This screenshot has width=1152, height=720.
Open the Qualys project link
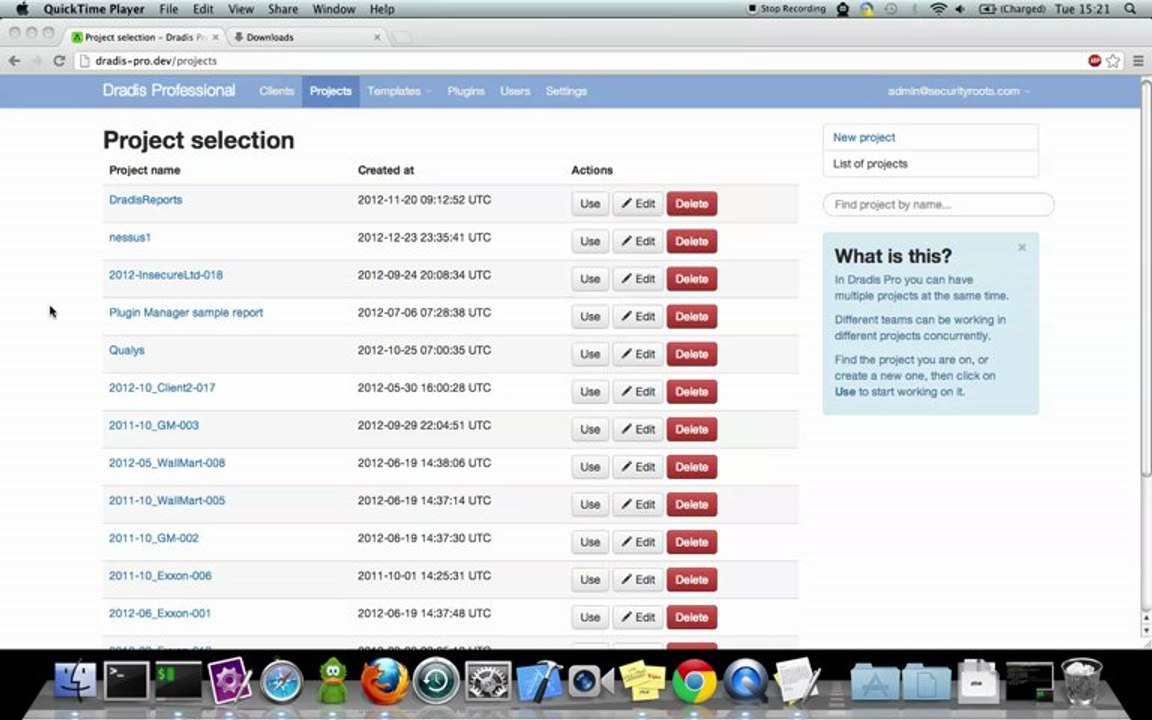[x=126, y=350]
